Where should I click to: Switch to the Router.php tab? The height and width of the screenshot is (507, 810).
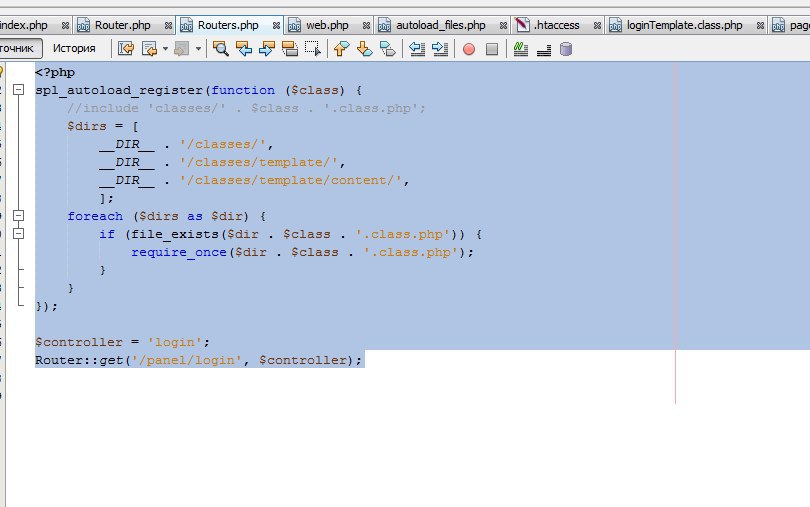click(x=122, y=25)
